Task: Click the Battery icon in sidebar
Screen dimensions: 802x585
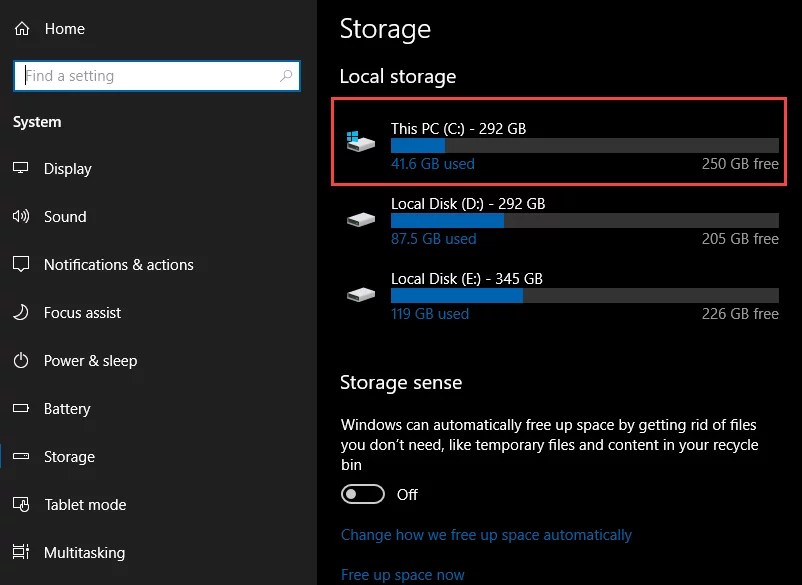Action: point(21,409)
